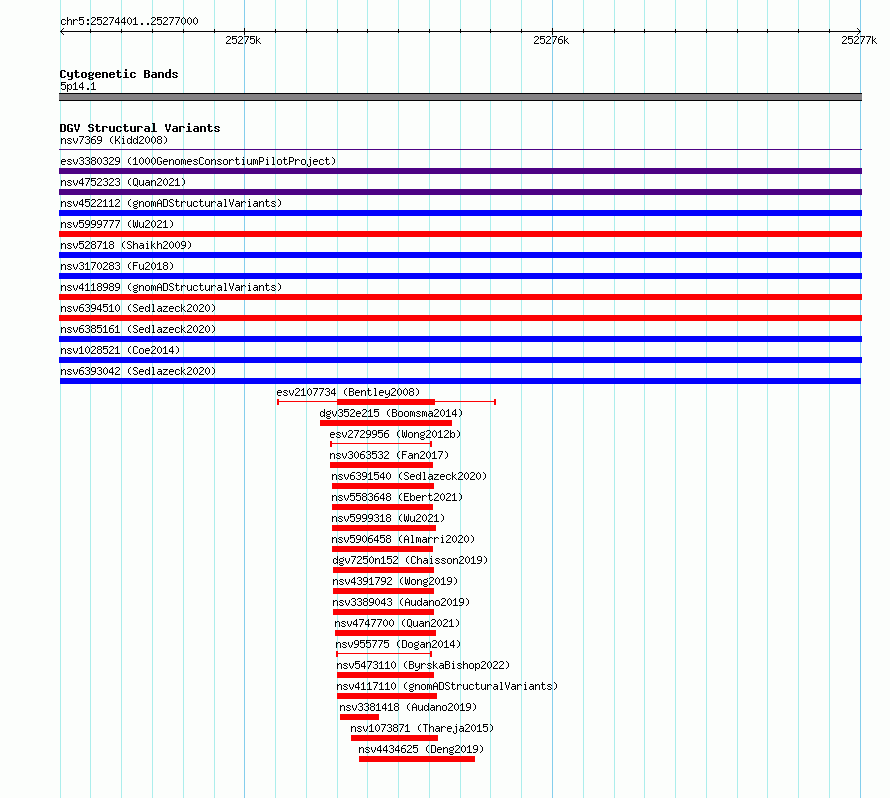Open nsv3389043 (Audano2019) label
The image size is (890, 798).
[x=401, y=602]
